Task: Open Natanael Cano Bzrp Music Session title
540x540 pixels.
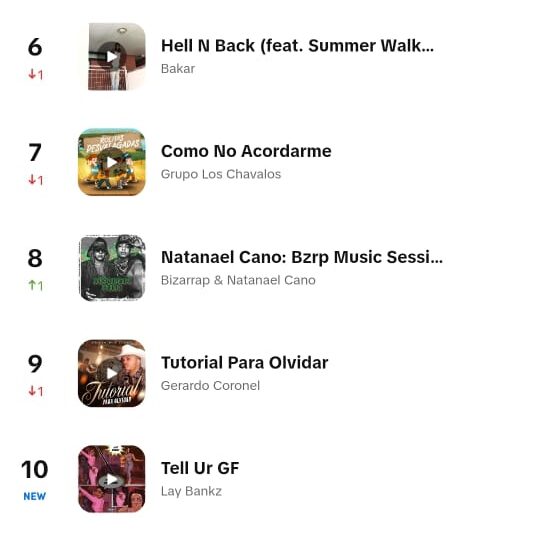Action: tap(302, 257)
